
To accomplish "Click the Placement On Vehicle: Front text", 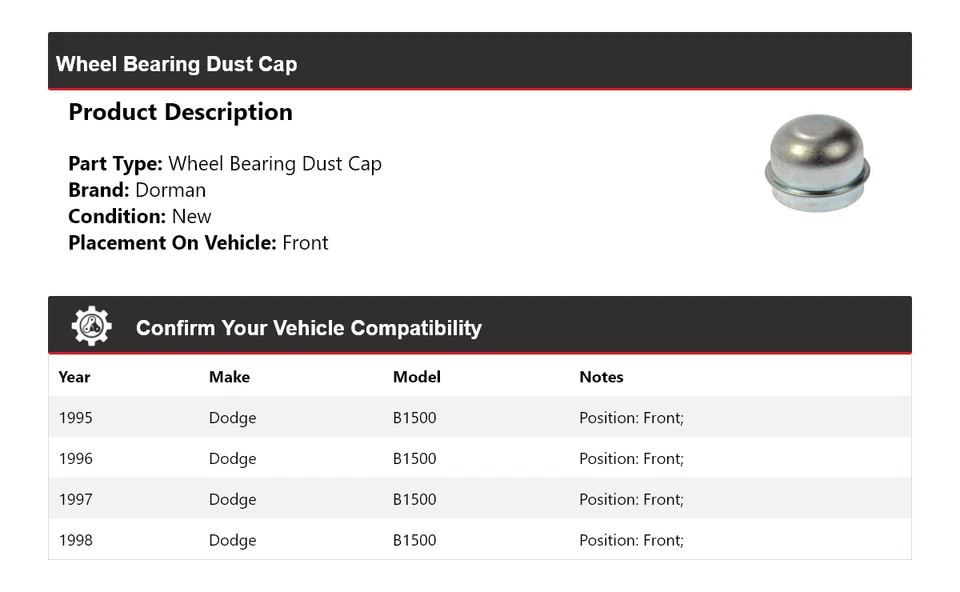I will click(x=198, y=243).
